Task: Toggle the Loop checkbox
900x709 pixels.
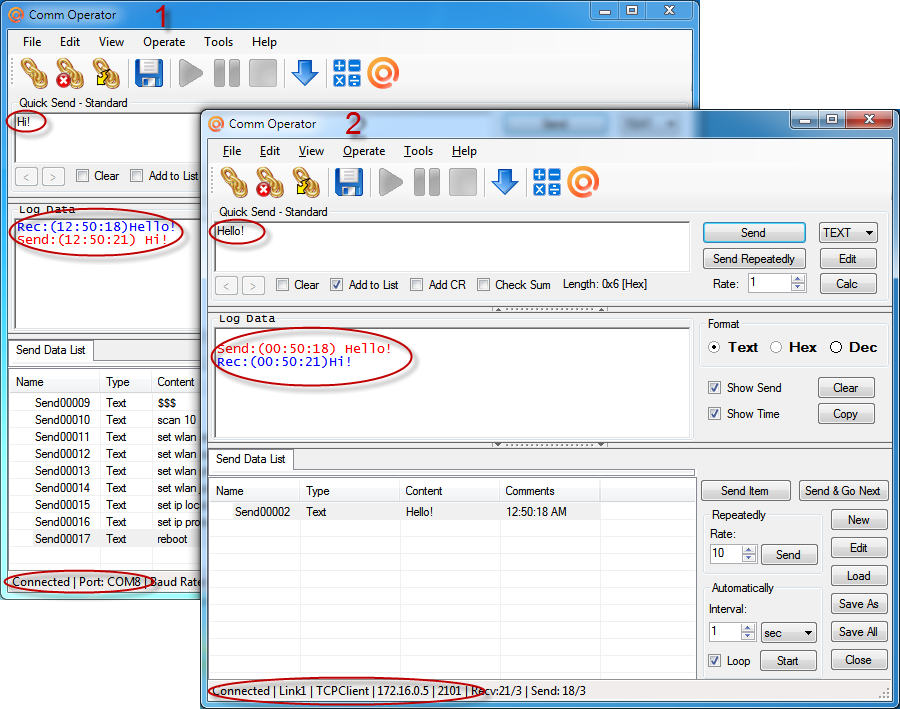Action: [714, 660]
